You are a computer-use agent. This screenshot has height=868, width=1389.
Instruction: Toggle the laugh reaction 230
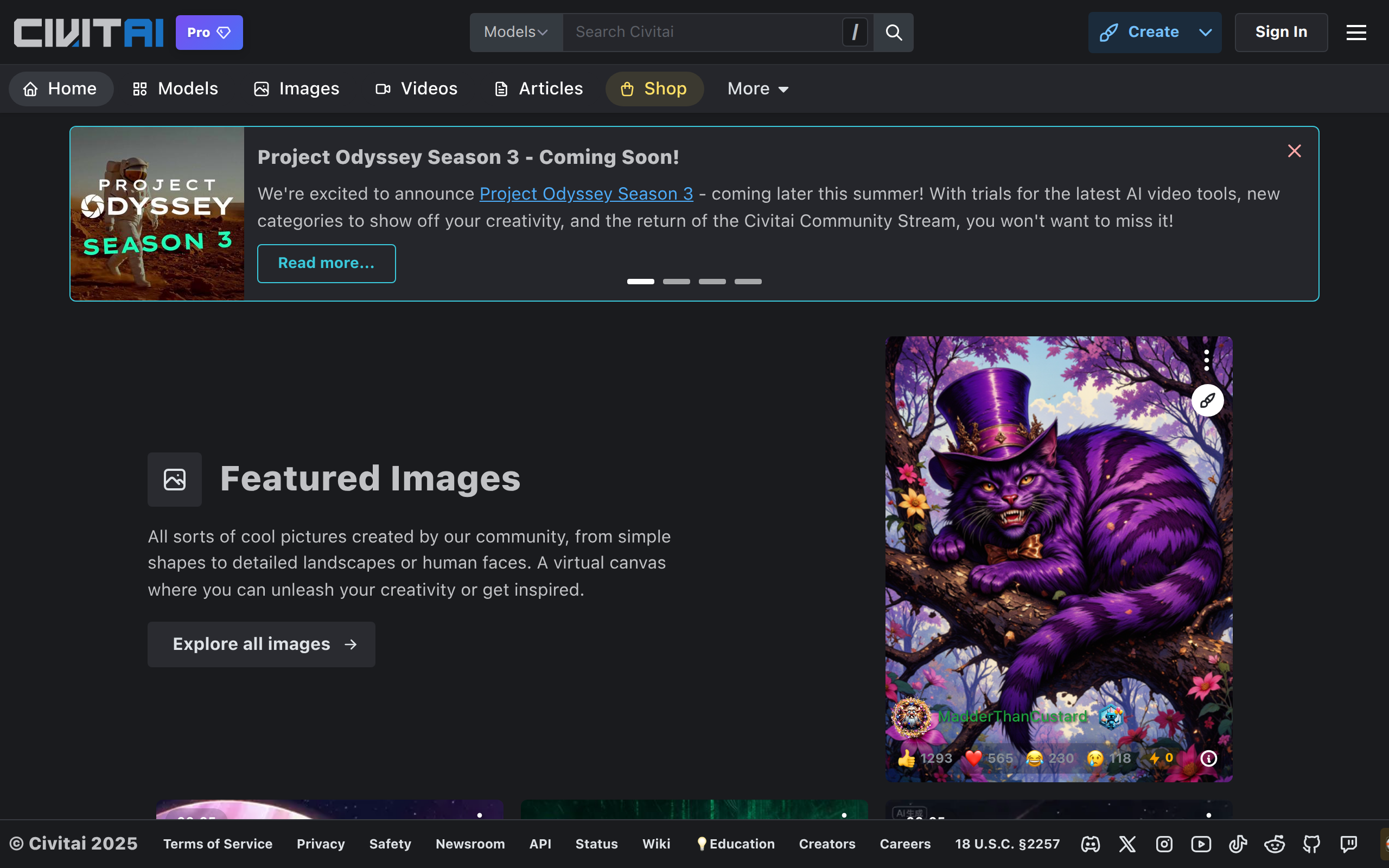point(1050,758)
